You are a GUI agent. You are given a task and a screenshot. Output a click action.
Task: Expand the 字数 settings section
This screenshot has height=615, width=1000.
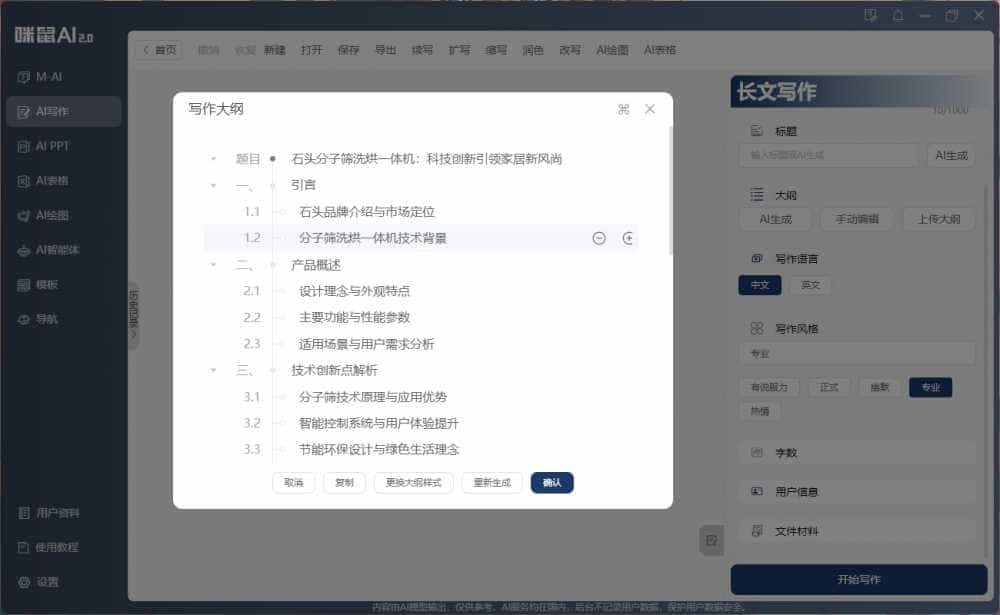pos(789,452)
